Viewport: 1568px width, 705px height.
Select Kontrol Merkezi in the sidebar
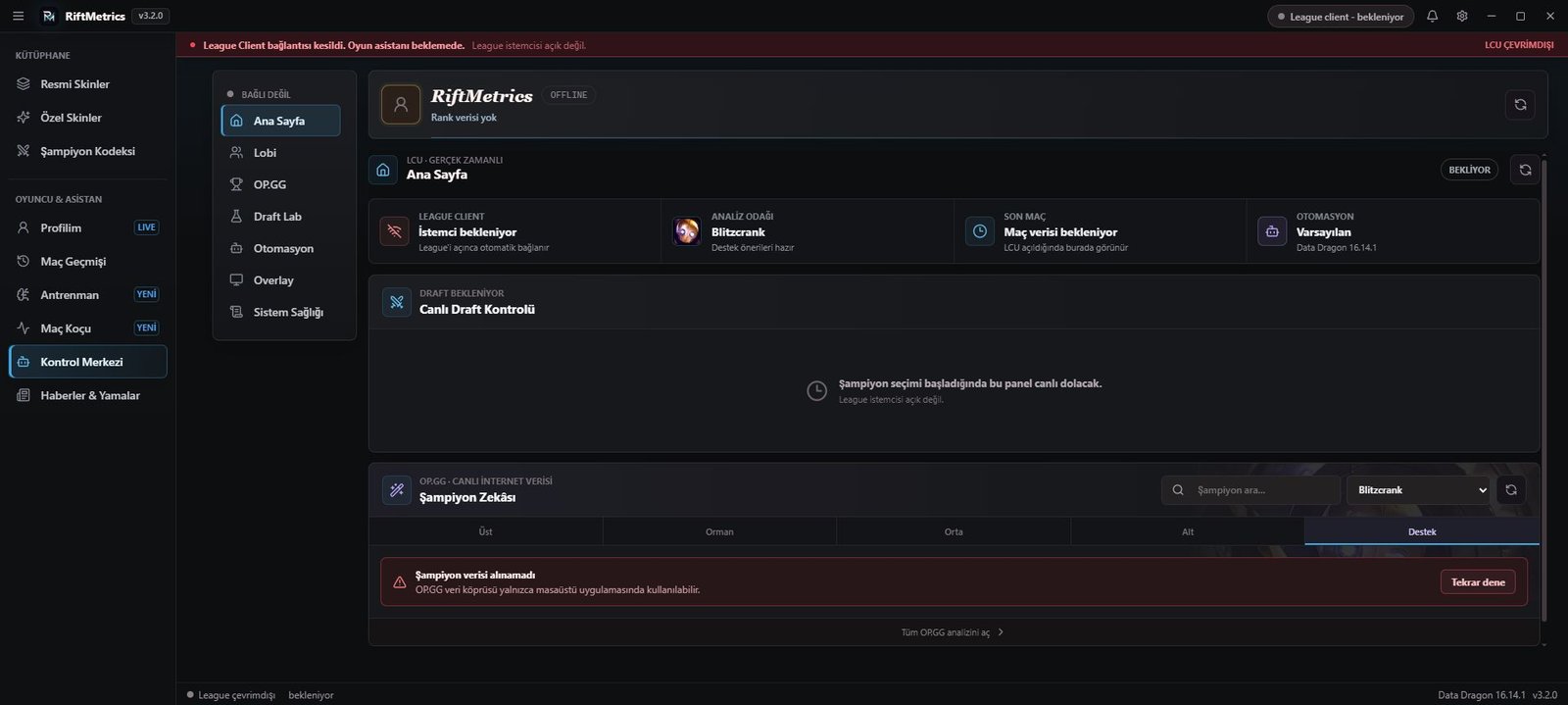tap(88, 362)
